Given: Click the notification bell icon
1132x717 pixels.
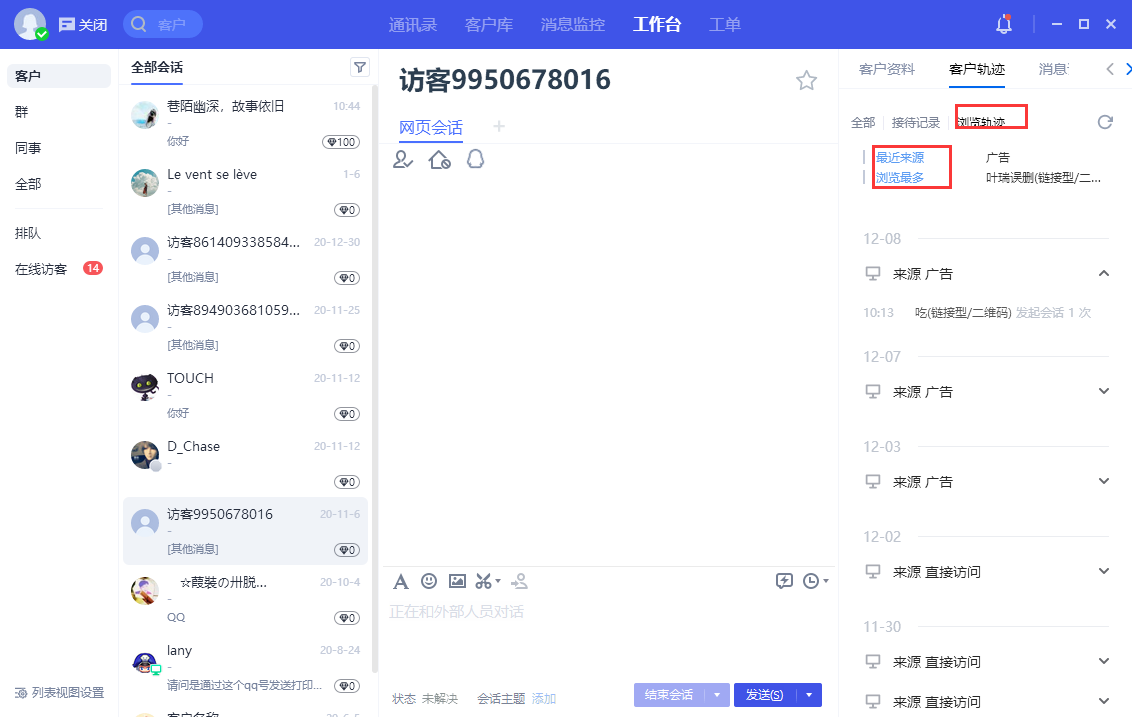Looking at the screenshot, I should (1003, 25).
